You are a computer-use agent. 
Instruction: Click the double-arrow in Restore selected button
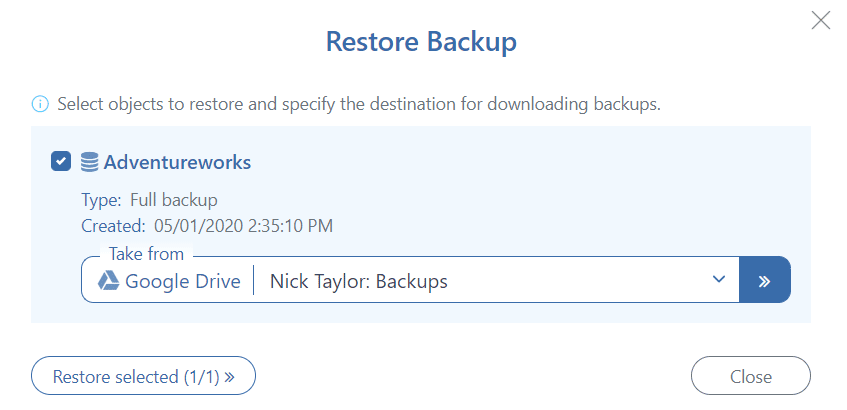tap(229, 377)
